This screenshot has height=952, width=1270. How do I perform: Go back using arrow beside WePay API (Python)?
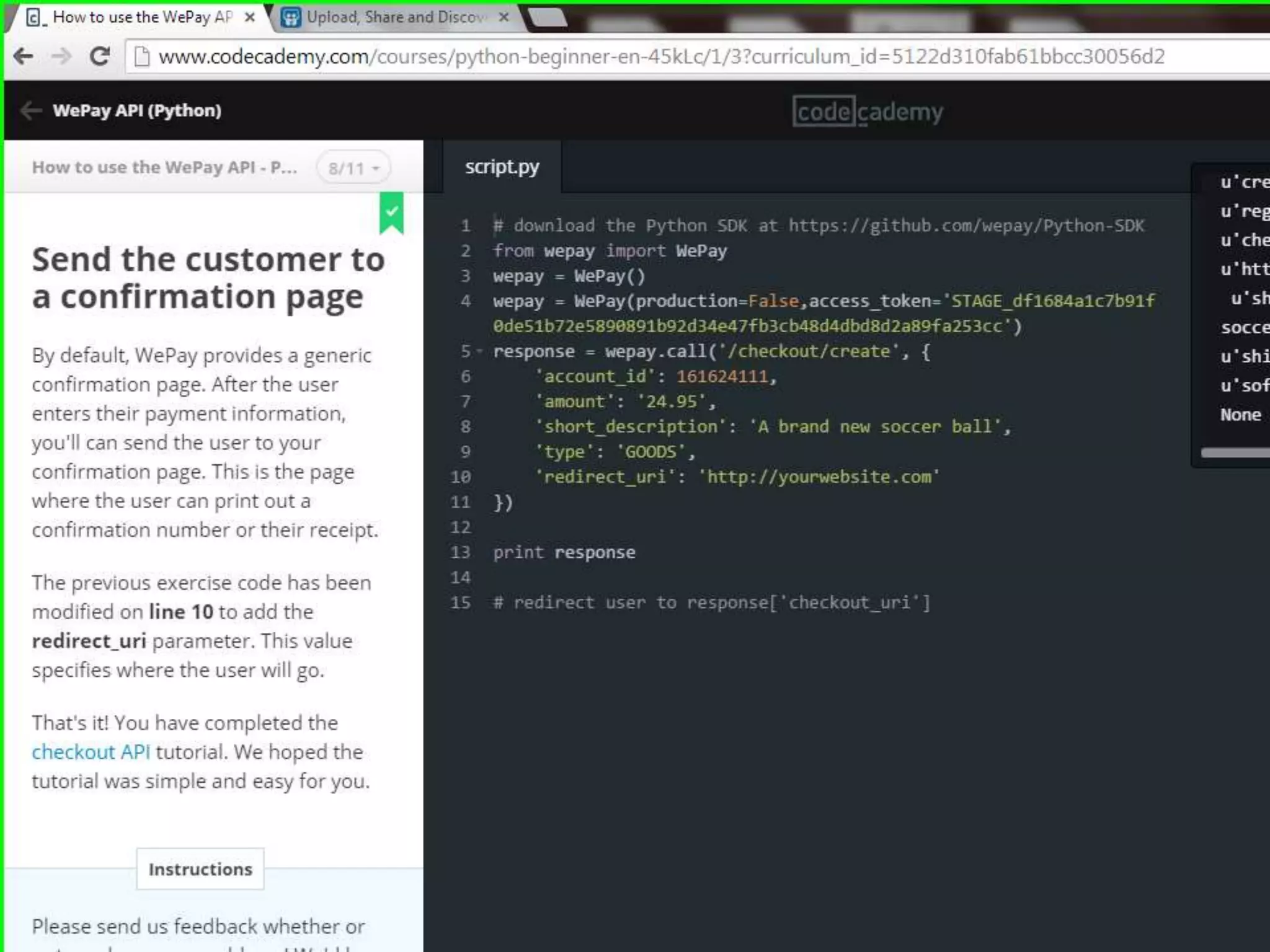click(x=31, y=111)
